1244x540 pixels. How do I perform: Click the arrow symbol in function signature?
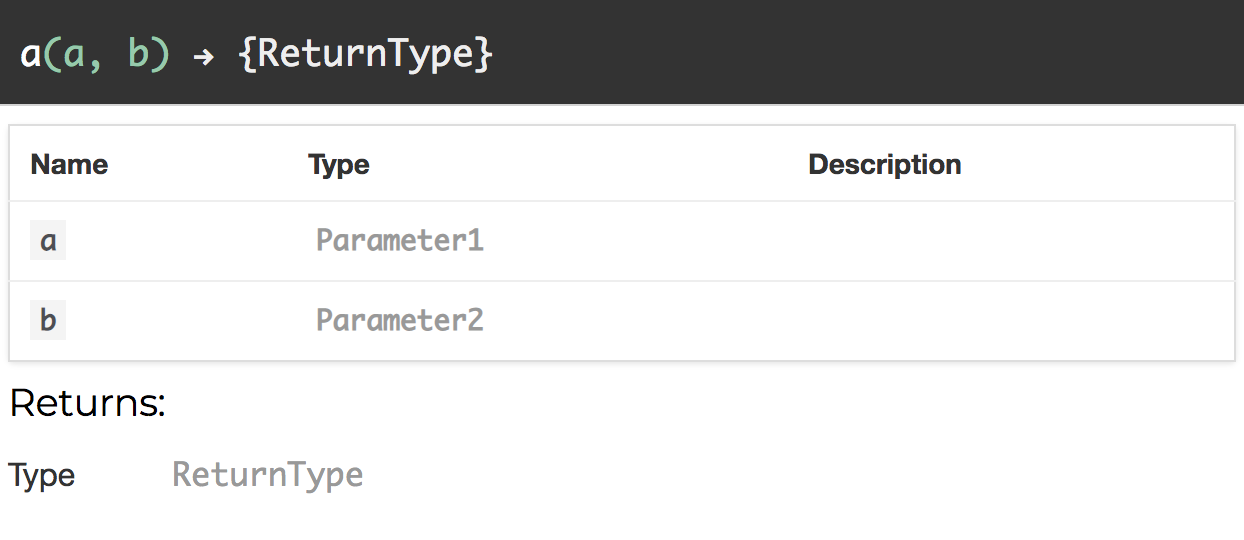(x=203, y=57)
